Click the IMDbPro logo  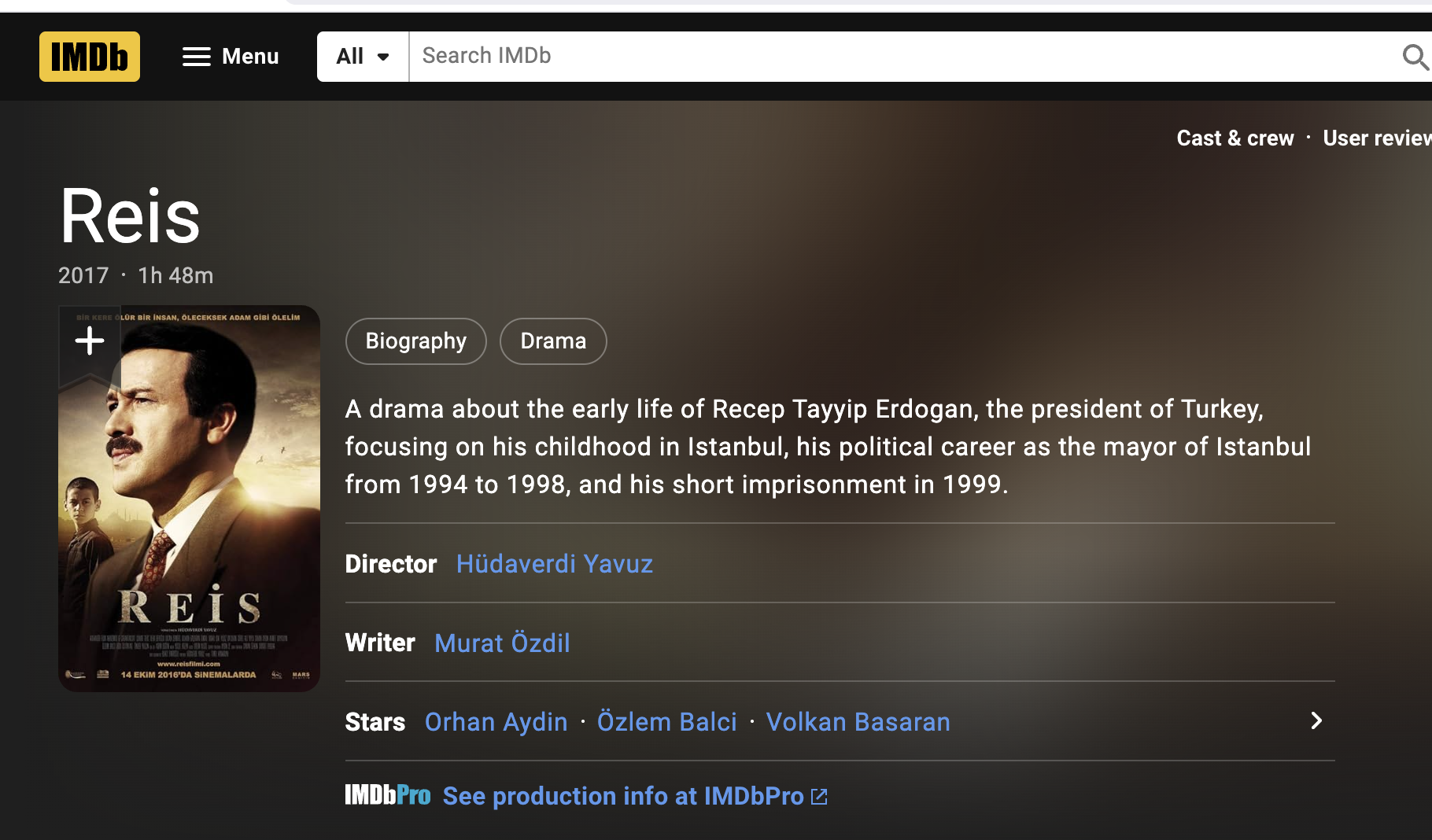click(388, 796)
